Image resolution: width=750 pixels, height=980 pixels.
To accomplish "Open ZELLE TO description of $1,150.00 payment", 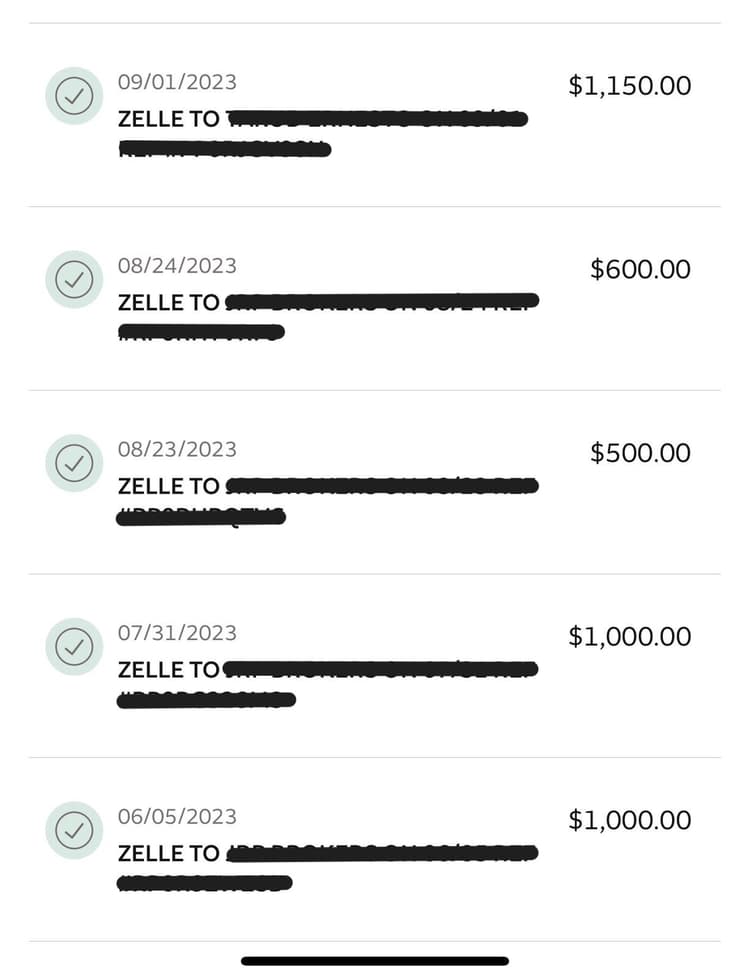I will pos(169,119).
